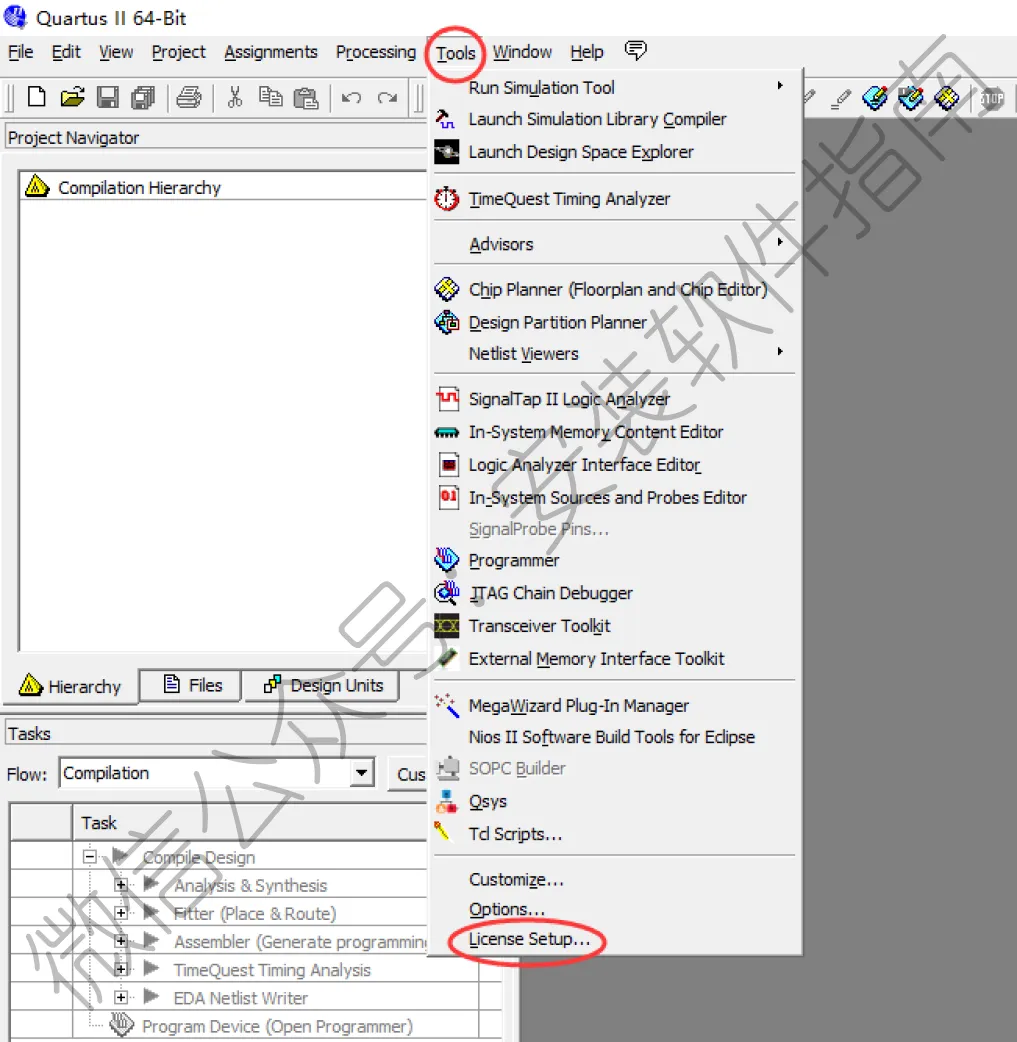The height and width of the screenshot is (1042, 1017).
Task: Click the Launch Design Space Explorer icon
Action: (447, 152)
